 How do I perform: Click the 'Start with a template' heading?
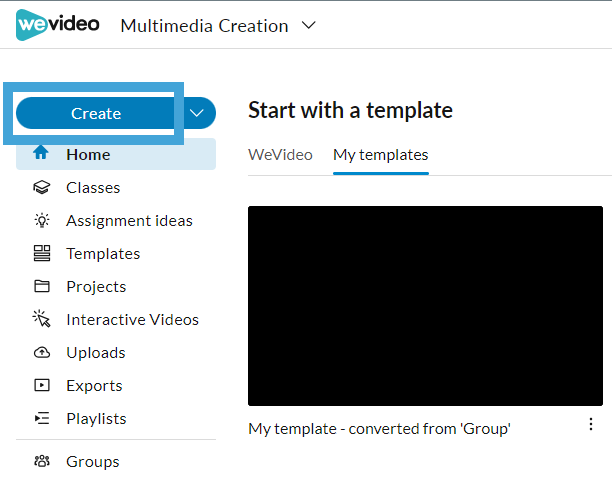click(350, 110)
